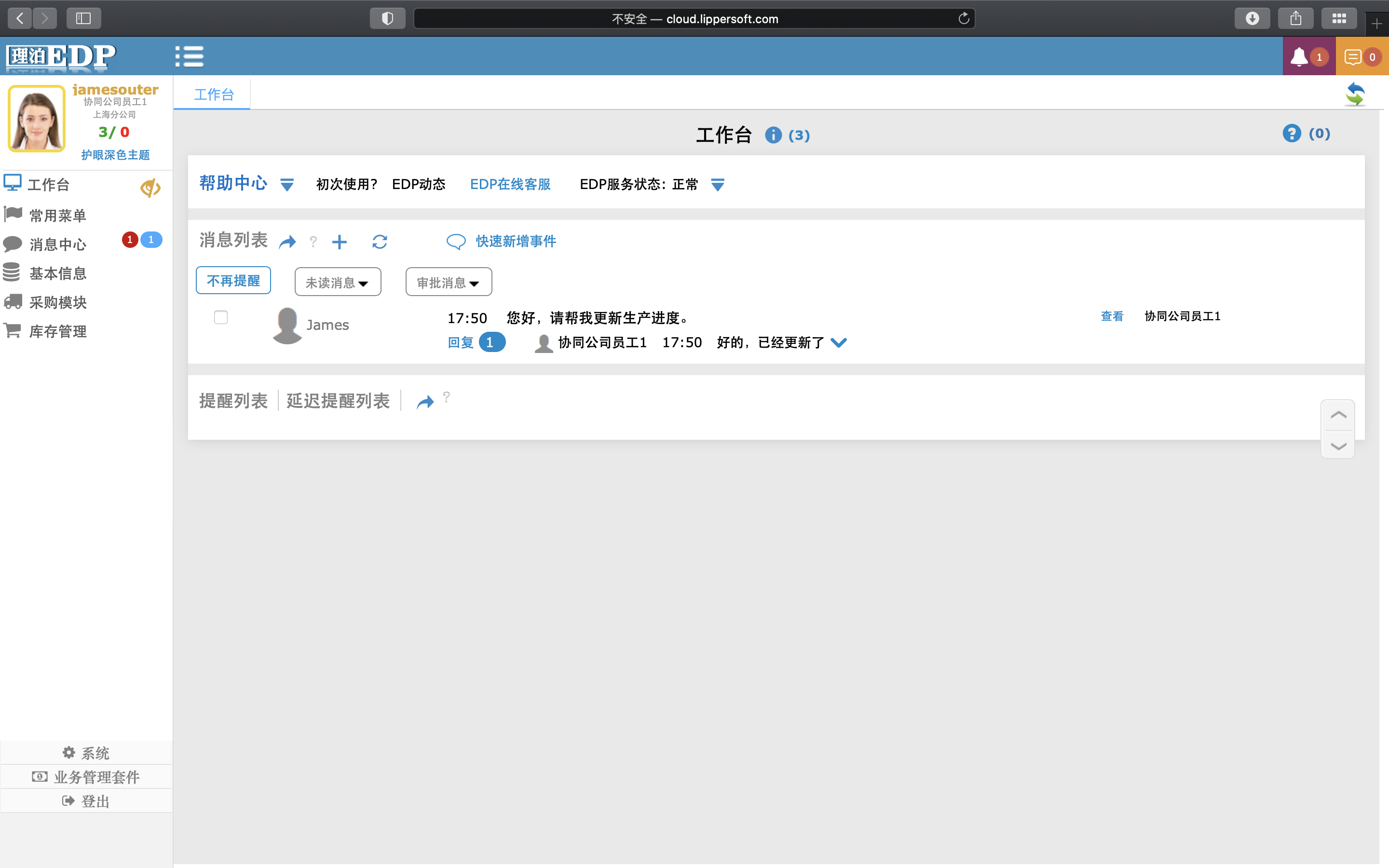The height and width of the screenshot is (868, 1389).
Task: Click share arrow next to 消息列表
Action: tap(287, 242)
